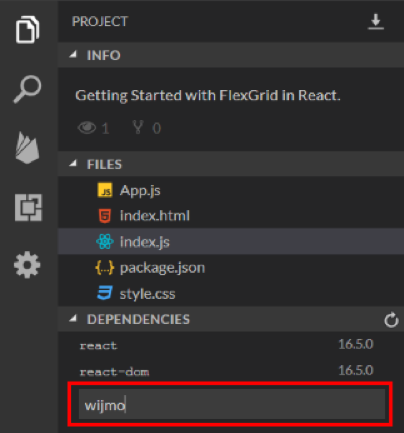Select the index.js file
The image size is (404, 433).
click(231, 241)
